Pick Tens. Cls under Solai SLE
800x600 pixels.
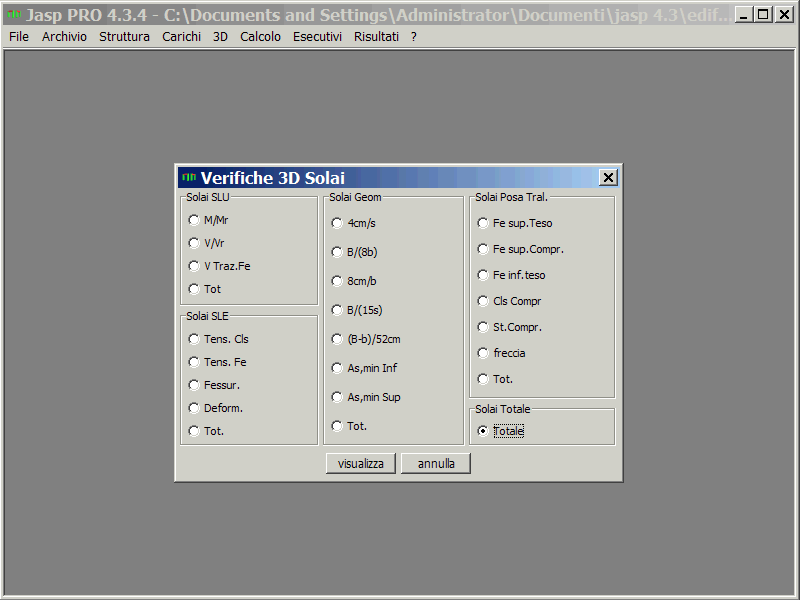tap(194, 339)
